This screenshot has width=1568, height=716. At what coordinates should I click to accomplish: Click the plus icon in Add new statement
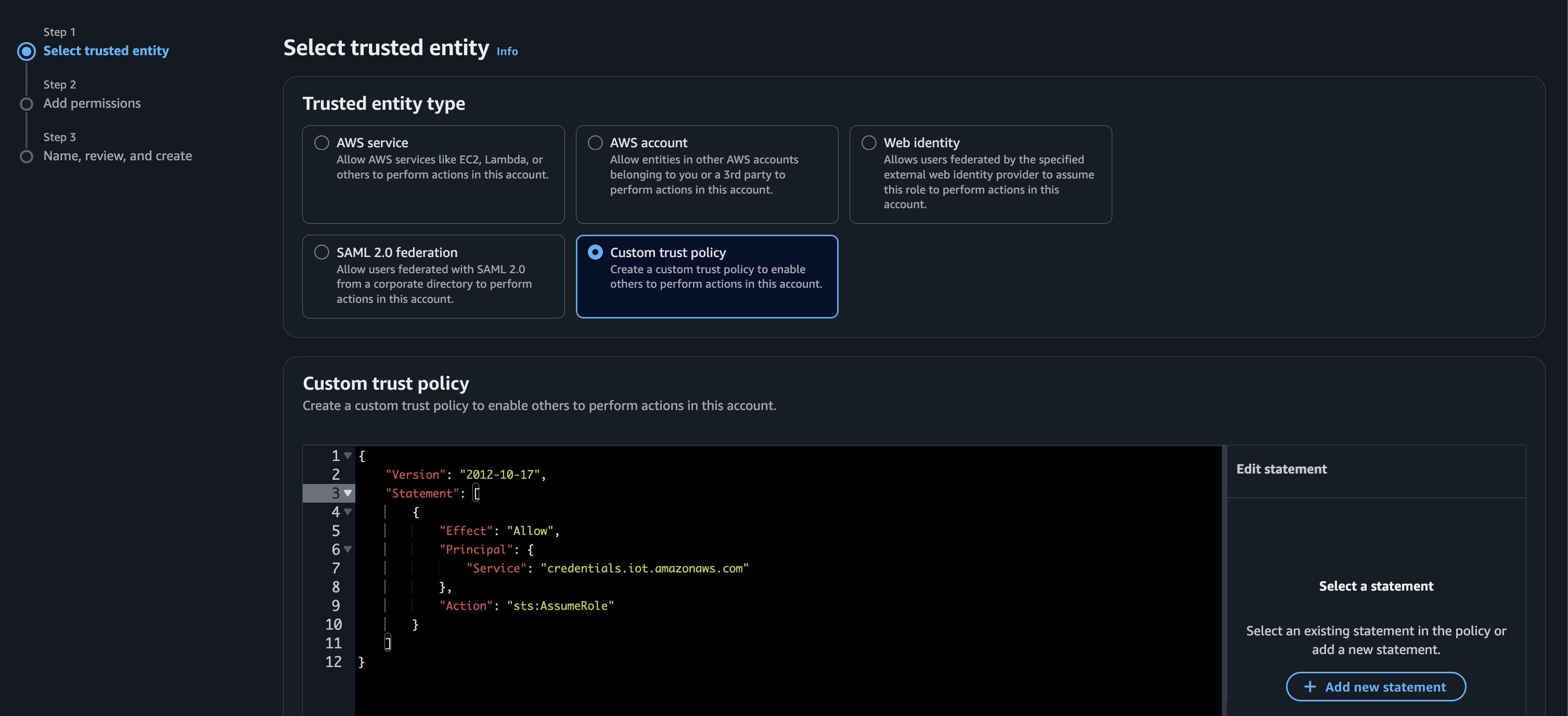pos(1309,687)
